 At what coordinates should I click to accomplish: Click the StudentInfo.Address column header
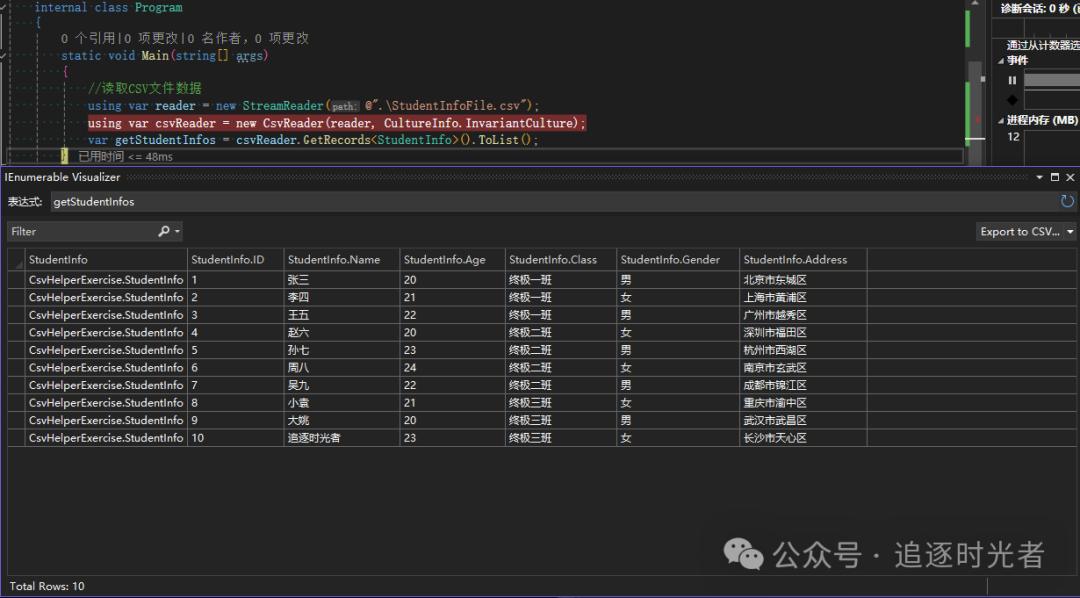click(795, 260)
